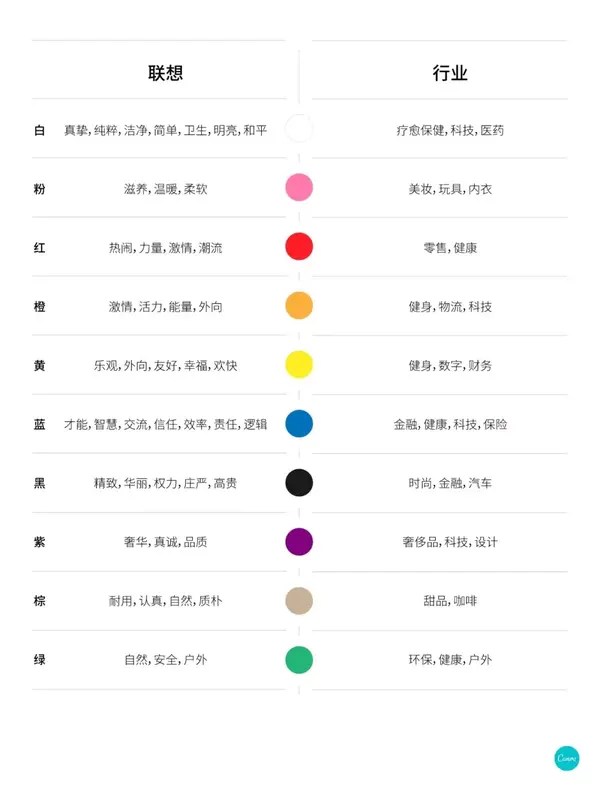Select the 白 row label
The height and width of the screenshot is (788, 600).
tap(40, 130)
